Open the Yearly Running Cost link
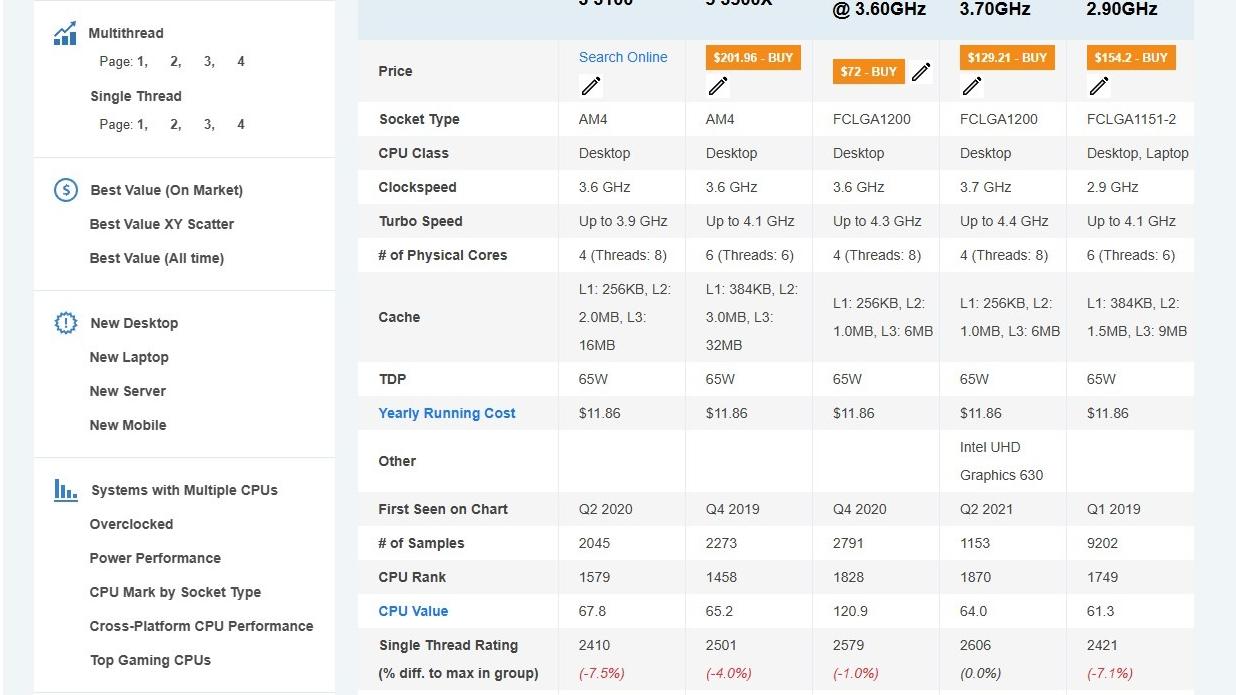The height and width of the screenshot is (695, 1236). coord(447,413)
